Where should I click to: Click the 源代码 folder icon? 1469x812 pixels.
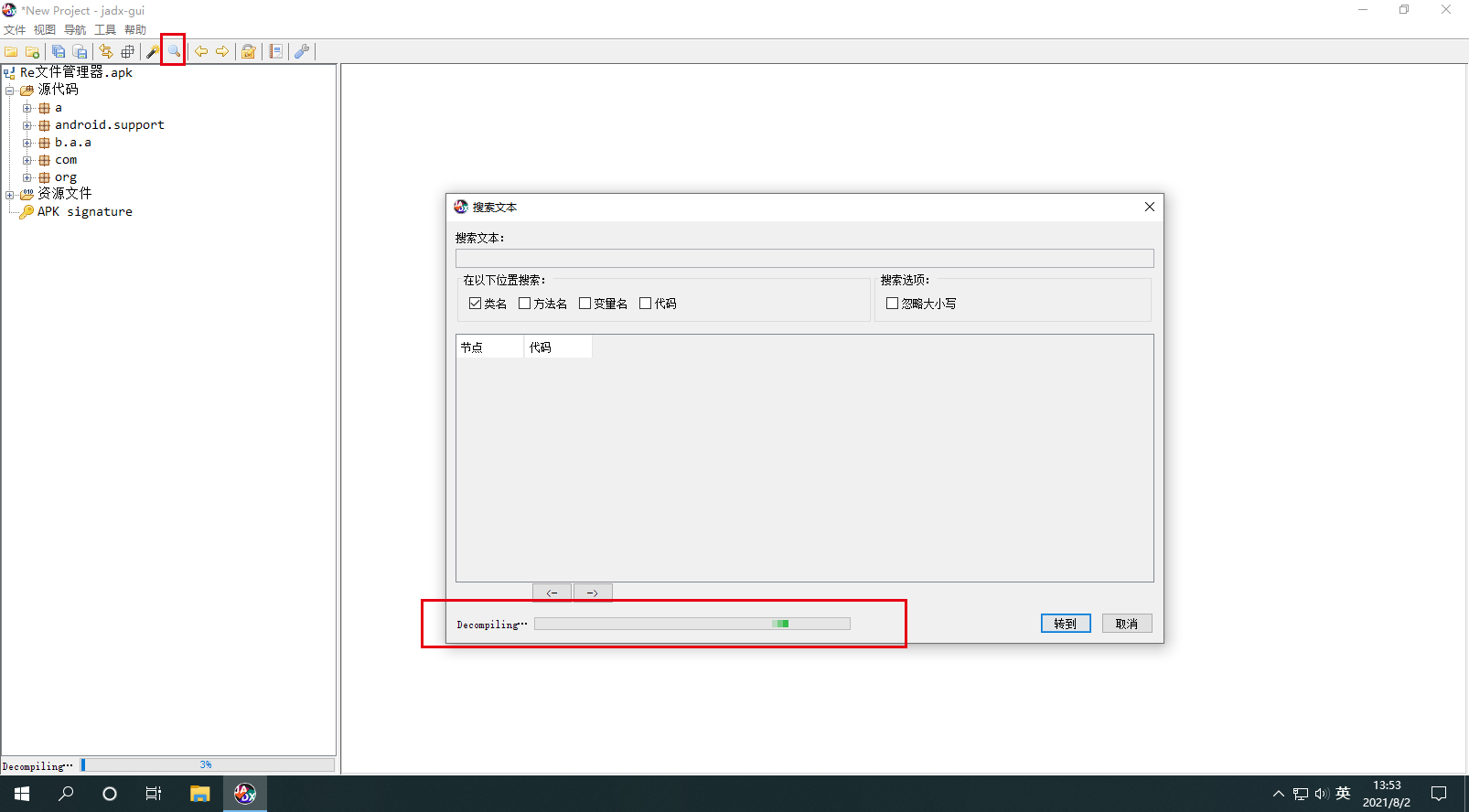pyautogui.click(x=27, y=90)
